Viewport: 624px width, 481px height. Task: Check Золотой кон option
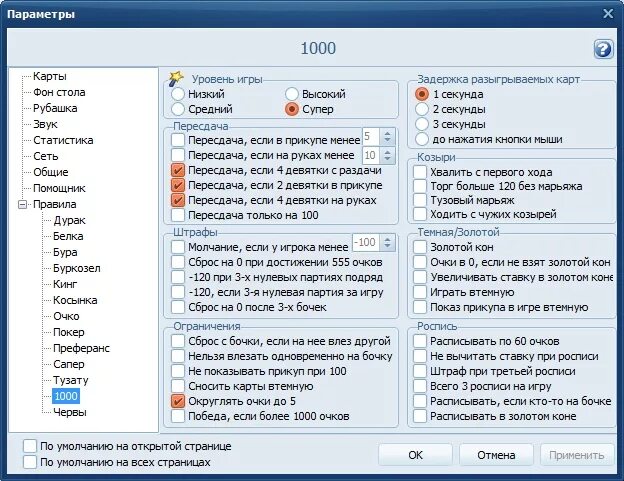(420, 247)
